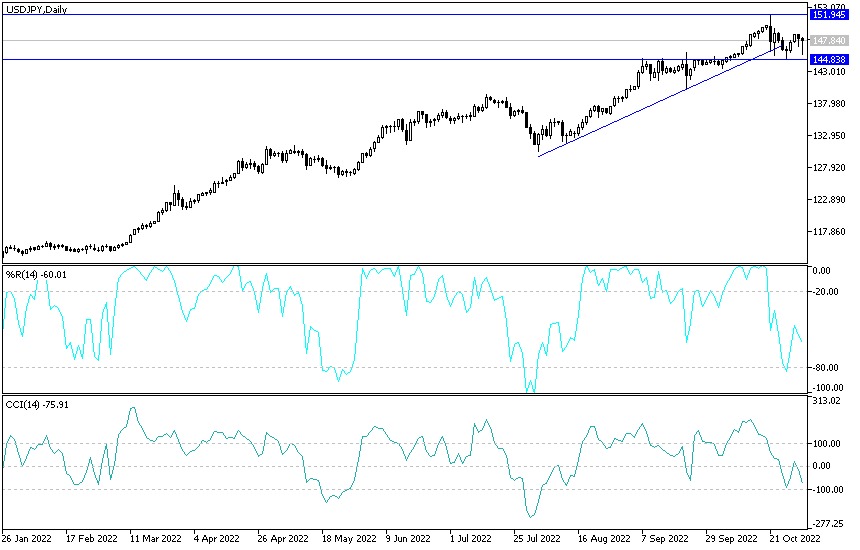Viewport: 860px width, 550px height.
Task: Click the CCI(14) -75.91 indicator label
Action: pos(37,405)
